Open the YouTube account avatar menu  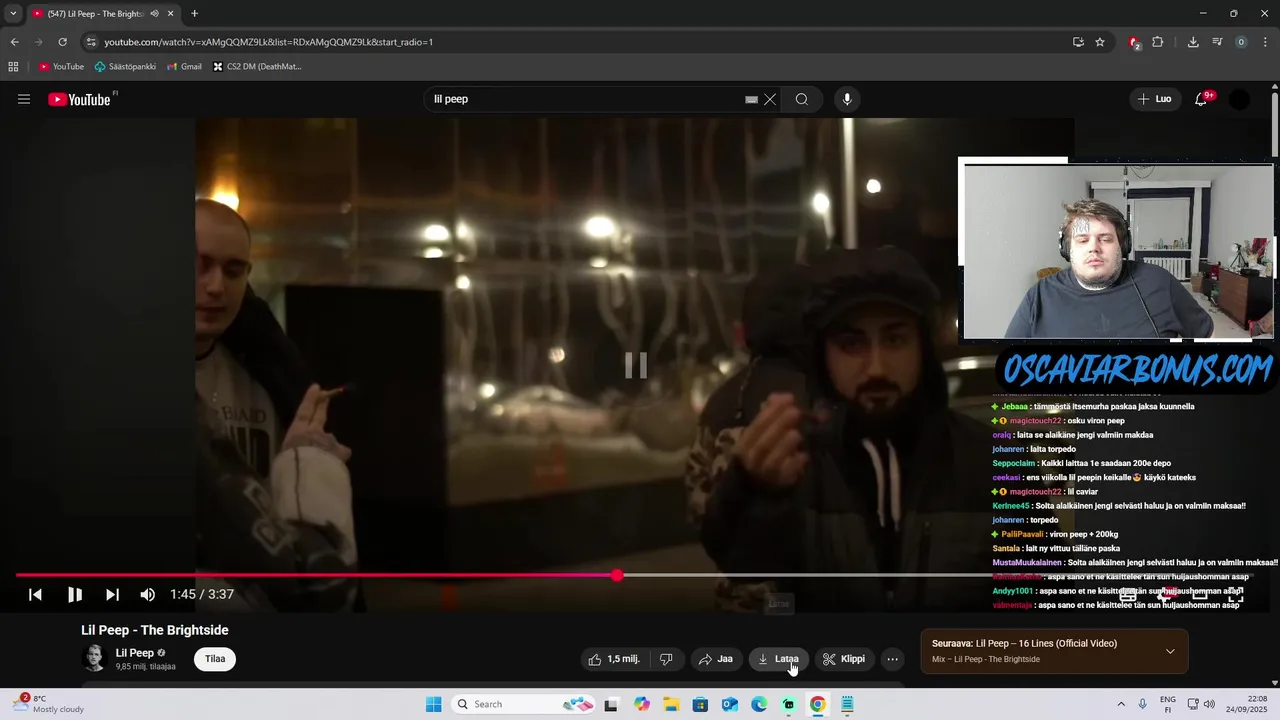(x=1239, y=99)
